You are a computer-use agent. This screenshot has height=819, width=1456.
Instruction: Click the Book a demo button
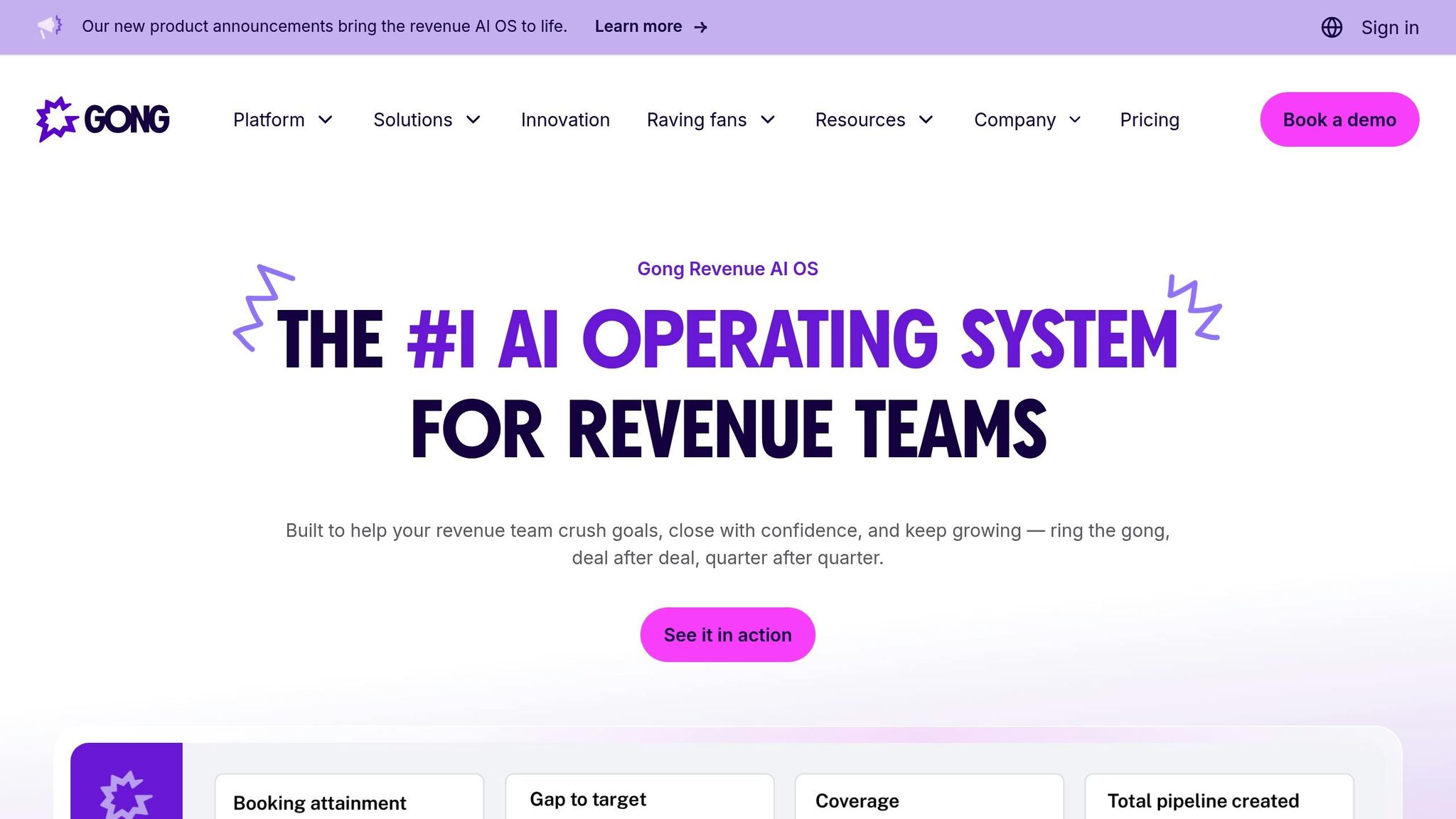(x=1339, y=119)
